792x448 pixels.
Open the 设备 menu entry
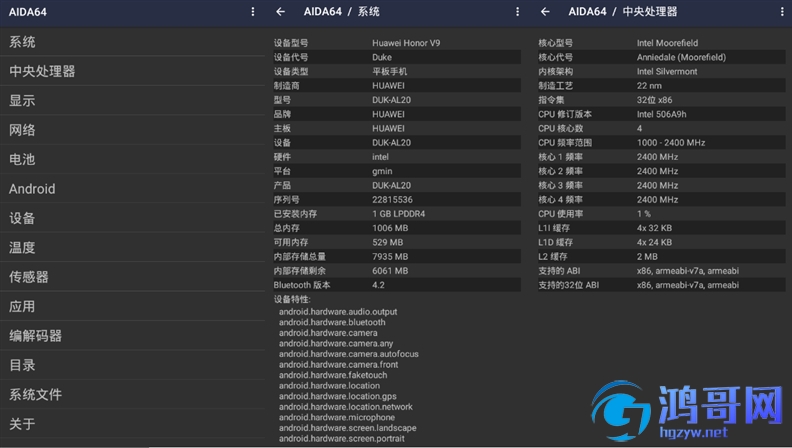132,218
